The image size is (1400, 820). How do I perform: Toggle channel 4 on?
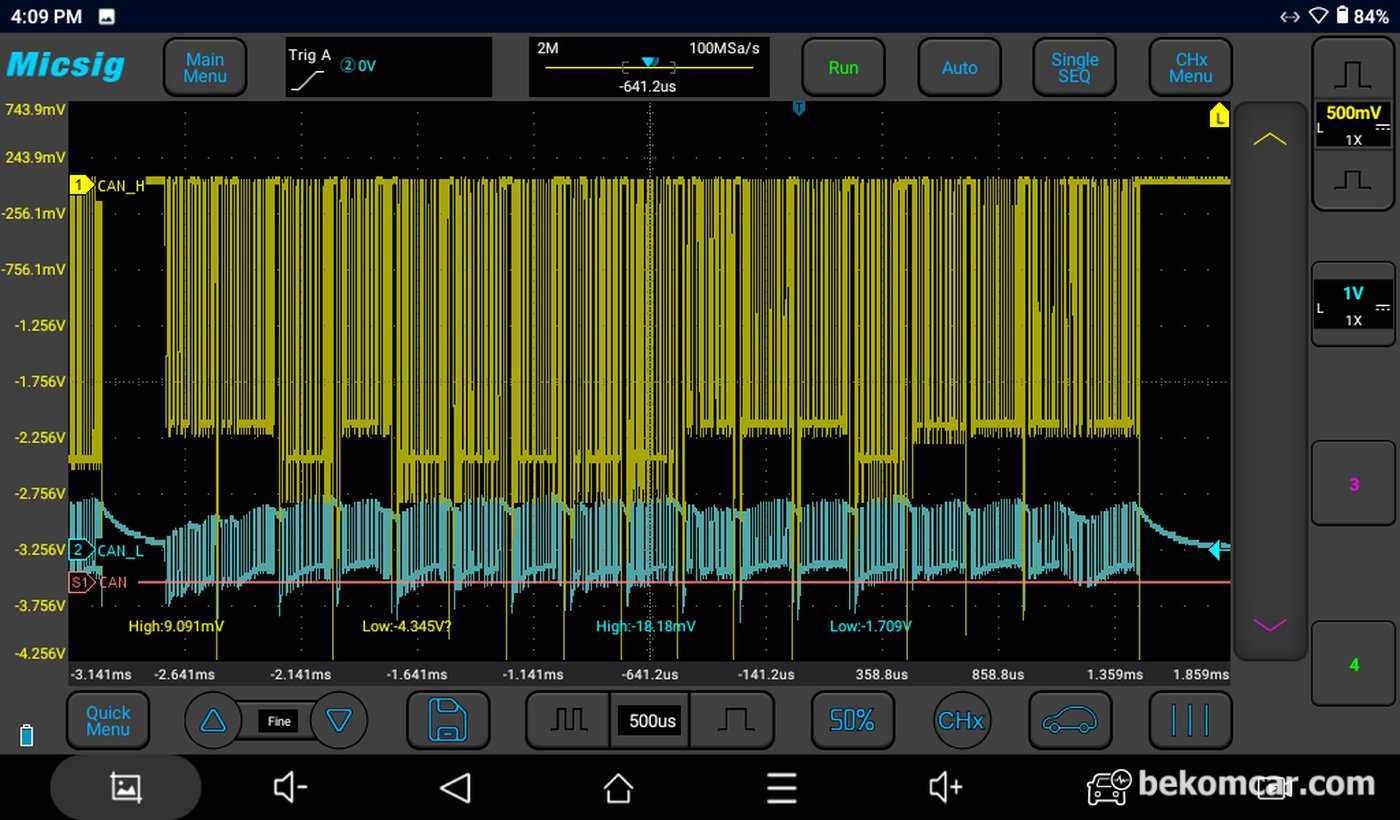[1353, 664]
